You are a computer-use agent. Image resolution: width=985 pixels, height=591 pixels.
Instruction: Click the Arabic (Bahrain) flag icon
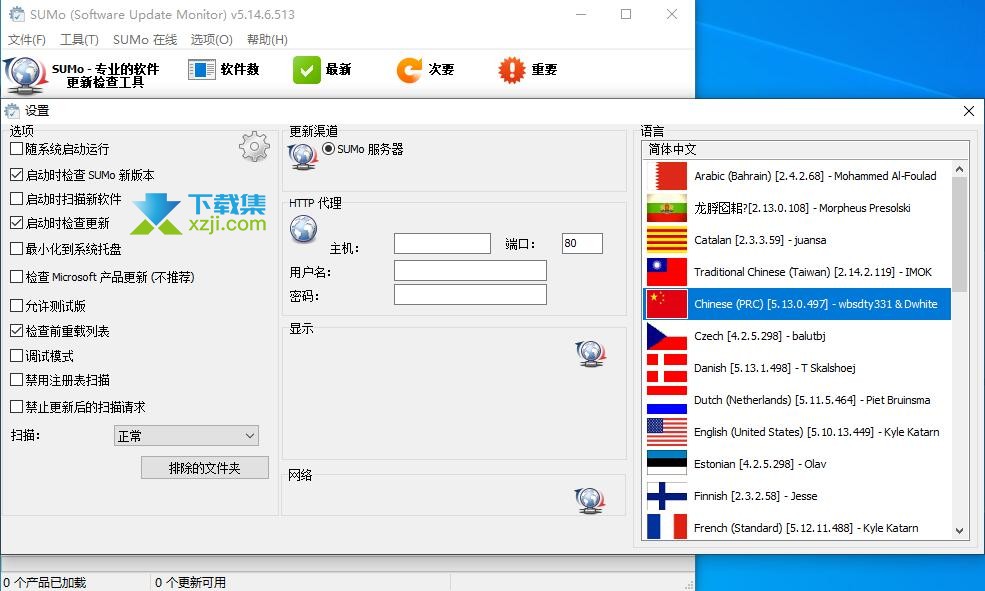(667, 176)
